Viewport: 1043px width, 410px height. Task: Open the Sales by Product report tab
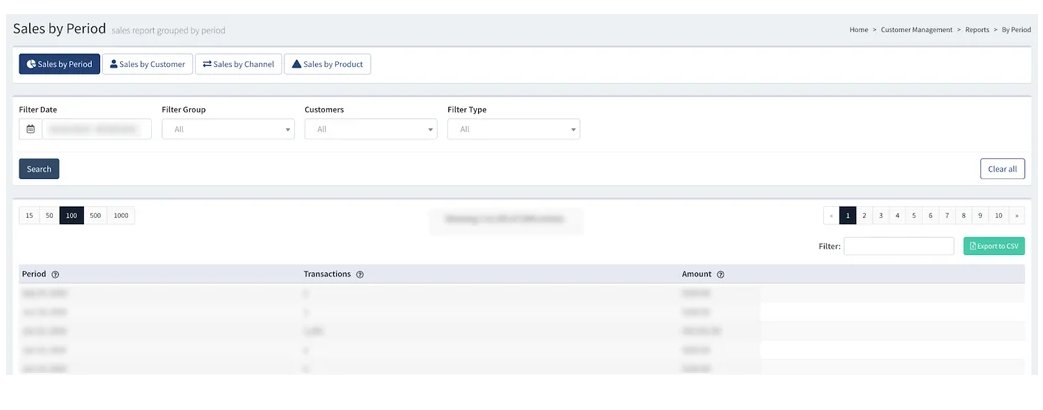(327, 64)
